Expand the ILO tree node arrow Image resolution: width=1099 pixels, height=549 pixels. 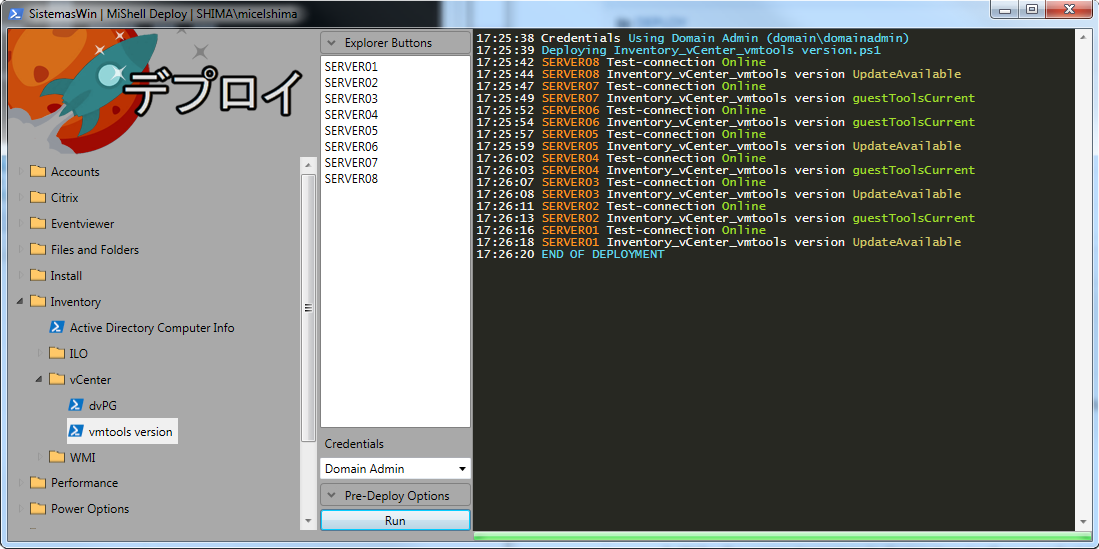click(39, 353)
